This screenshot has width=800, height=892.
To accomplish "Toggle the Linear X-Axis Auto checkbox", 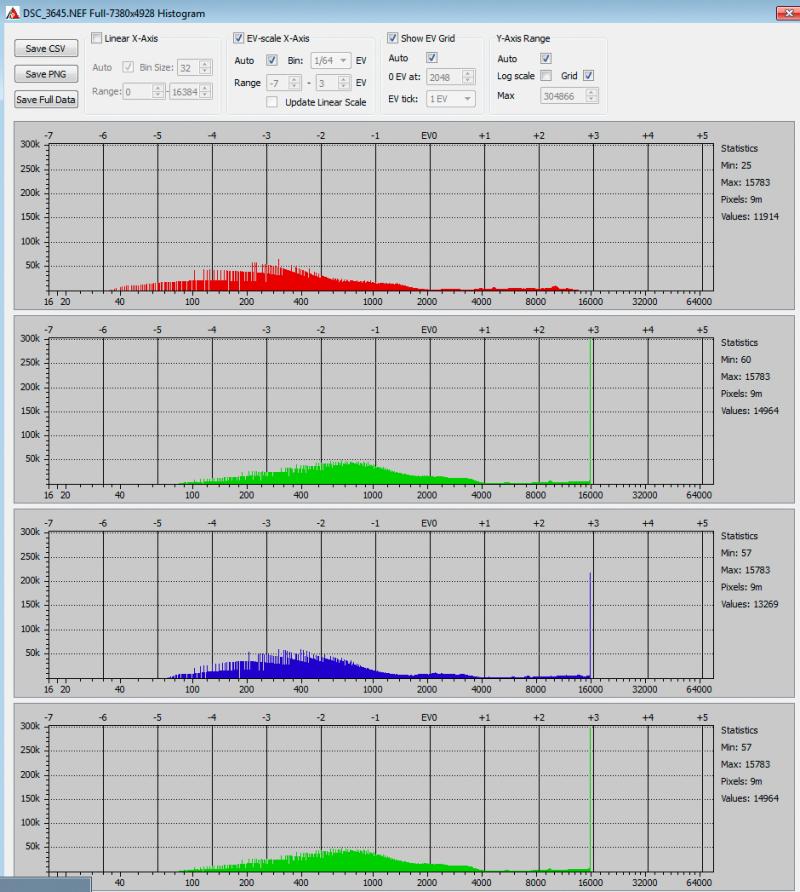I will coord(128,67).
